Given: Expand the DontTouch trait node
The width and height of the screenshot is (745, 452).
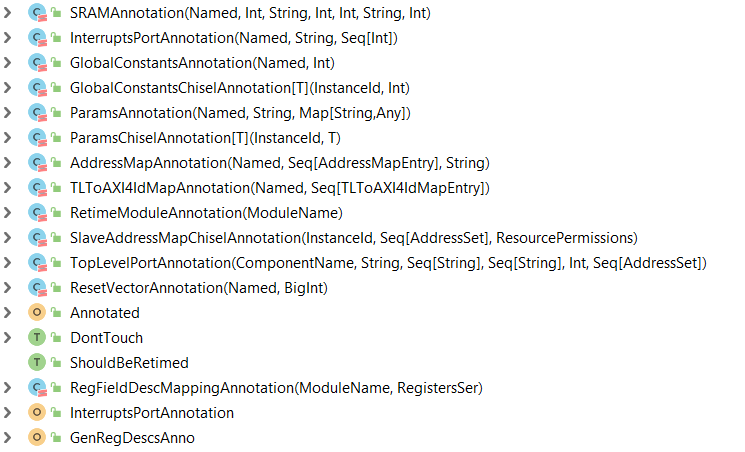Looking at the screenshot, I should (x=7, y=337).
